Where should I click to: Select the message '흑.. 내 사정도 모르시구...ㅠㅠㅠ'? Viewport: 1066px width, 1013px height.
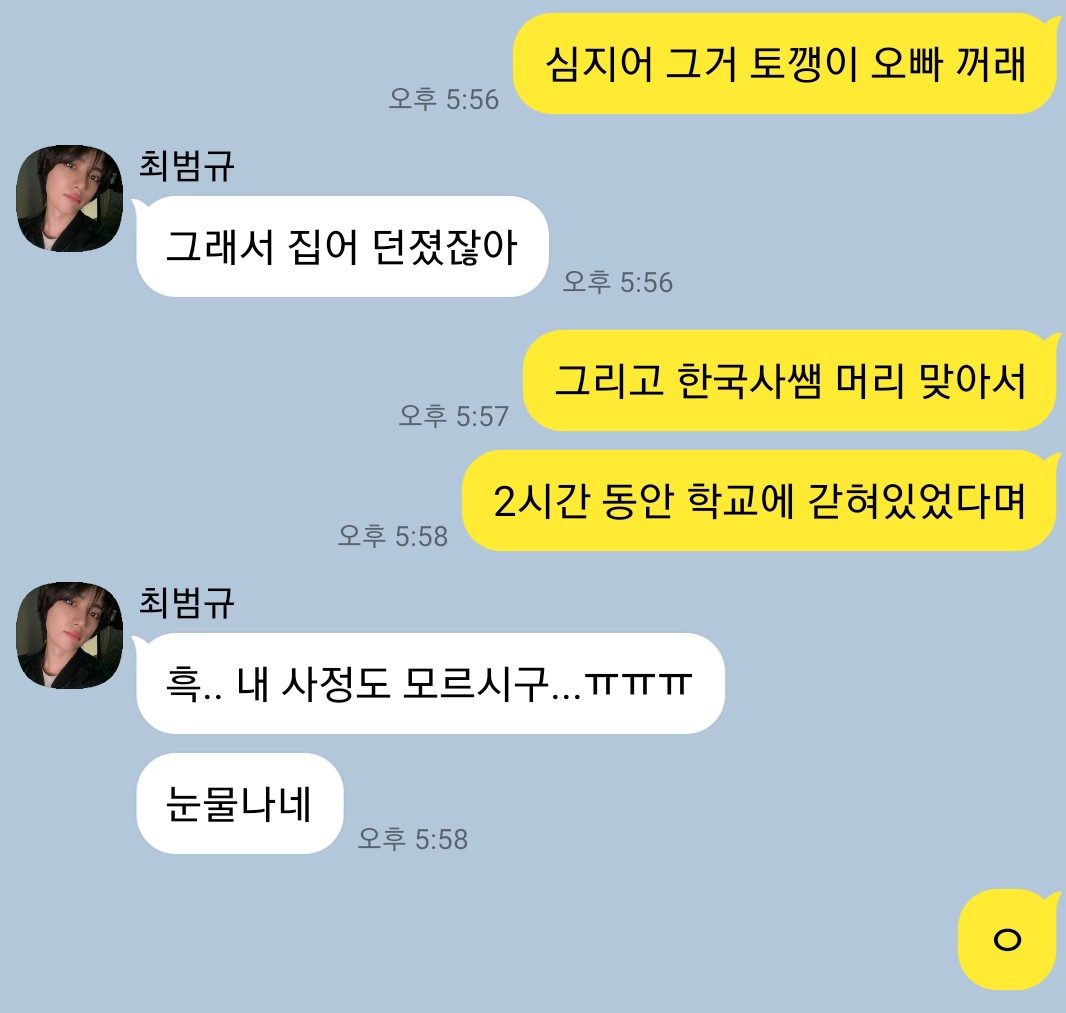click(x=430, y=683)
